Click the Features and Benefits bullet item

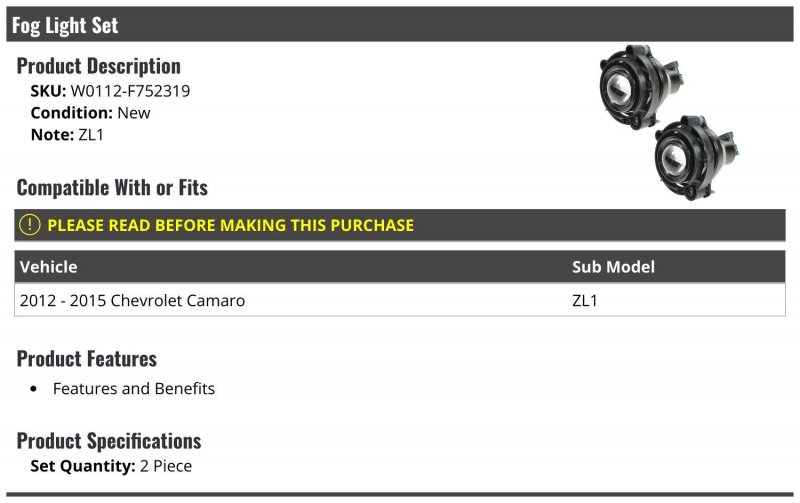point(134,389)
